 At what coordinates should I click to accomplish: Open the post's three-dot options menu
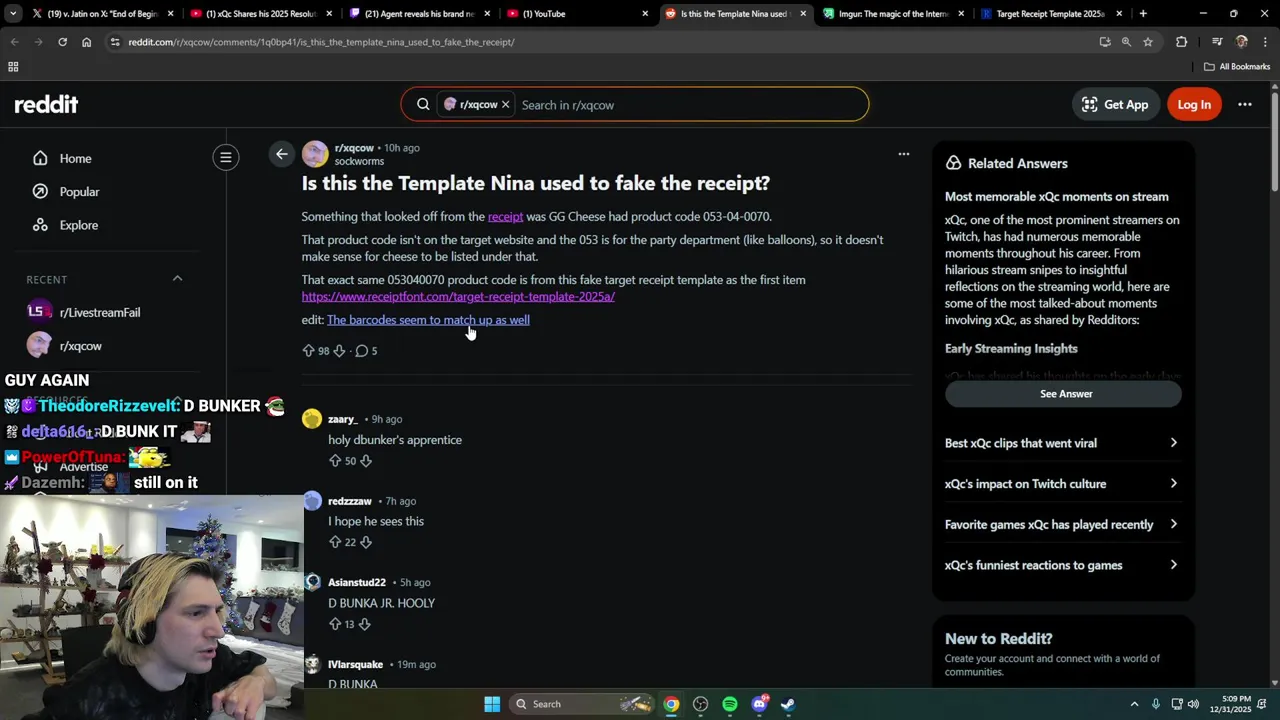(x=904, y=154)
